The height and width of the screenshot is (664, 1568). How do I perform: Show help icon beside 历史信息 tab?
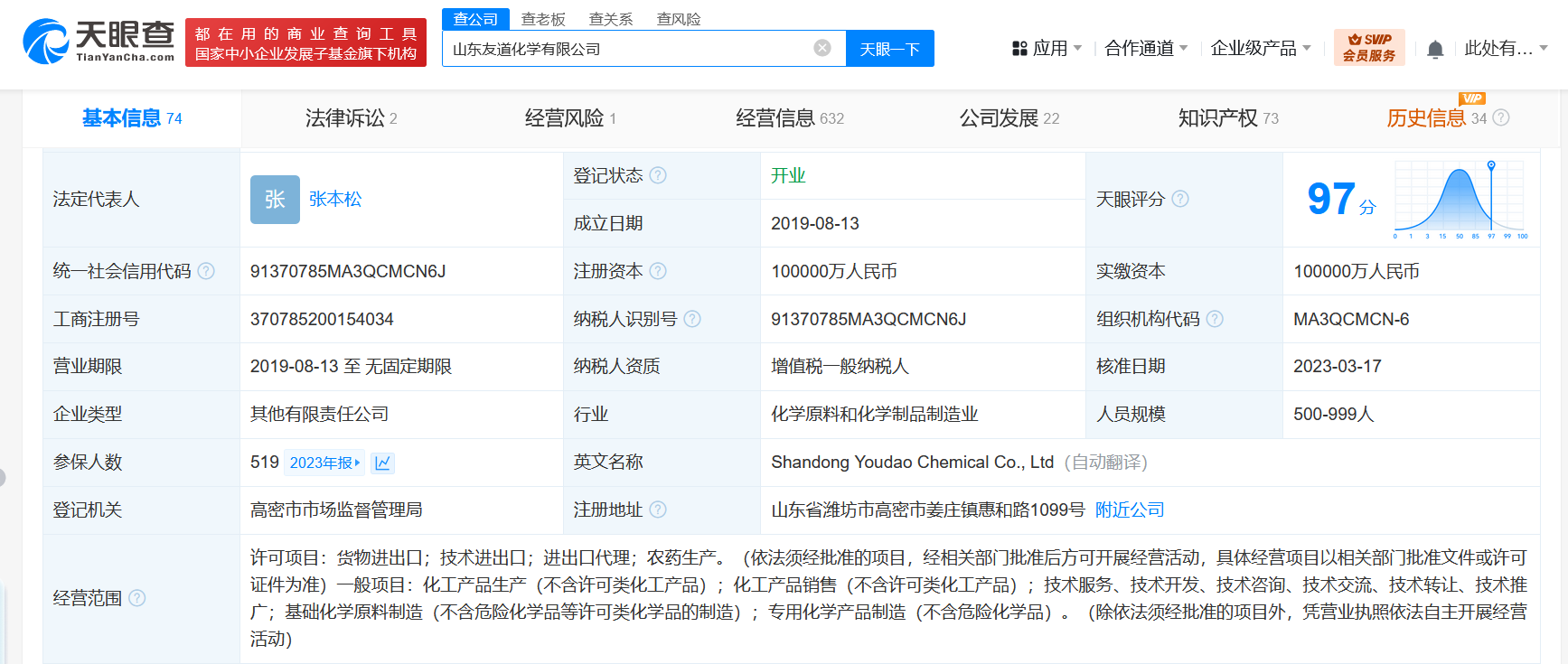(x=1501, y=117)
